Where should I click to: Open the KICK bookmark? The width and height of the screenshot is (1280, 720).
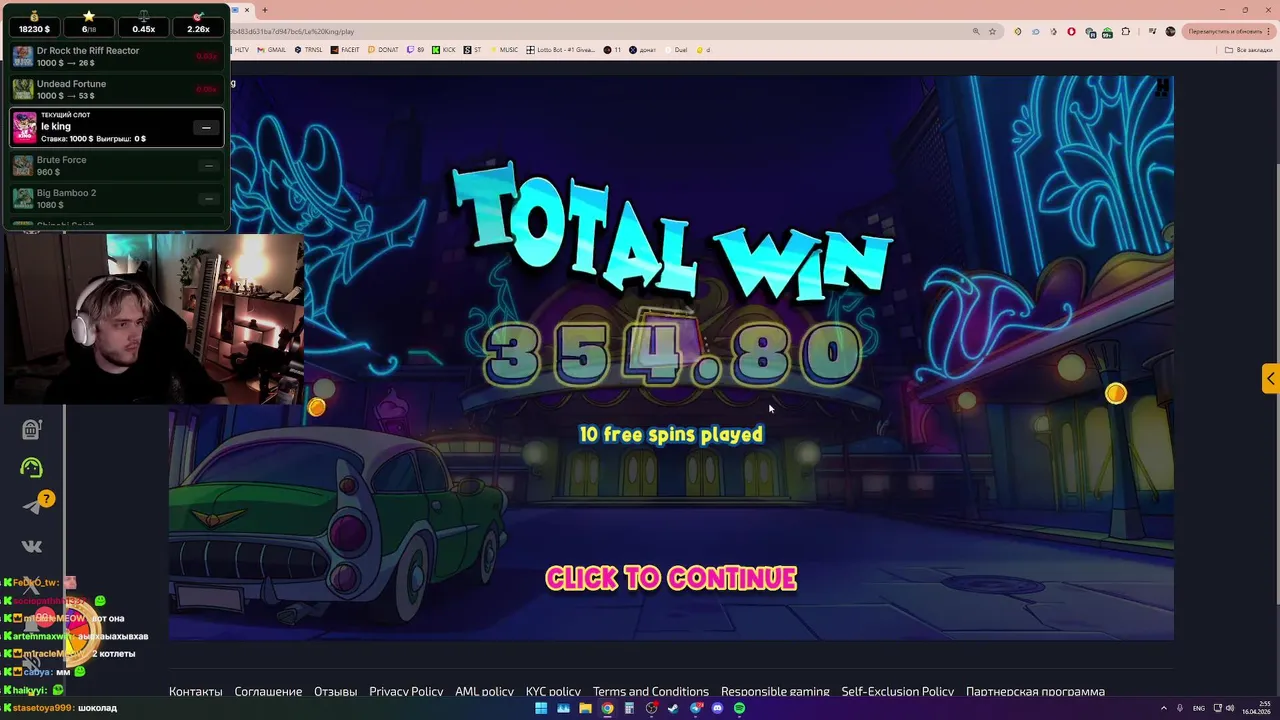[444, 49]
